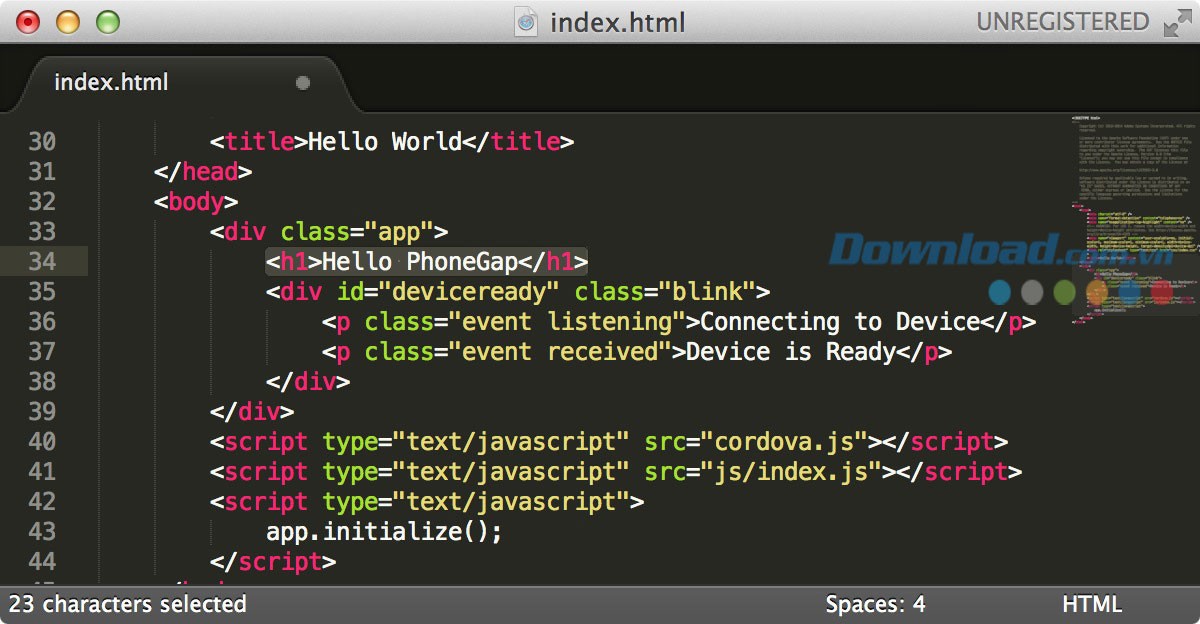The image size is (1200, 624).
Task: Open the HTML syntax selector in status bar
Action: (x=1092, y=604)
